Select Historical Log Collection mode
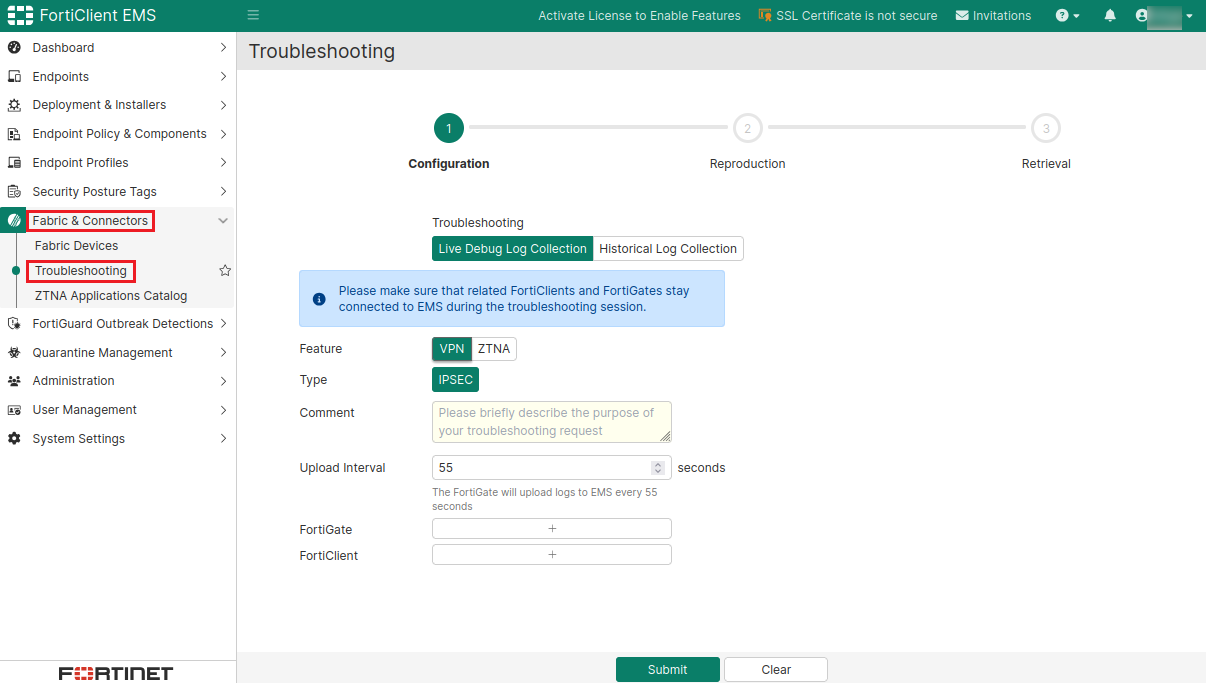This screenshot has width=1206, height=683. point(667,249)
